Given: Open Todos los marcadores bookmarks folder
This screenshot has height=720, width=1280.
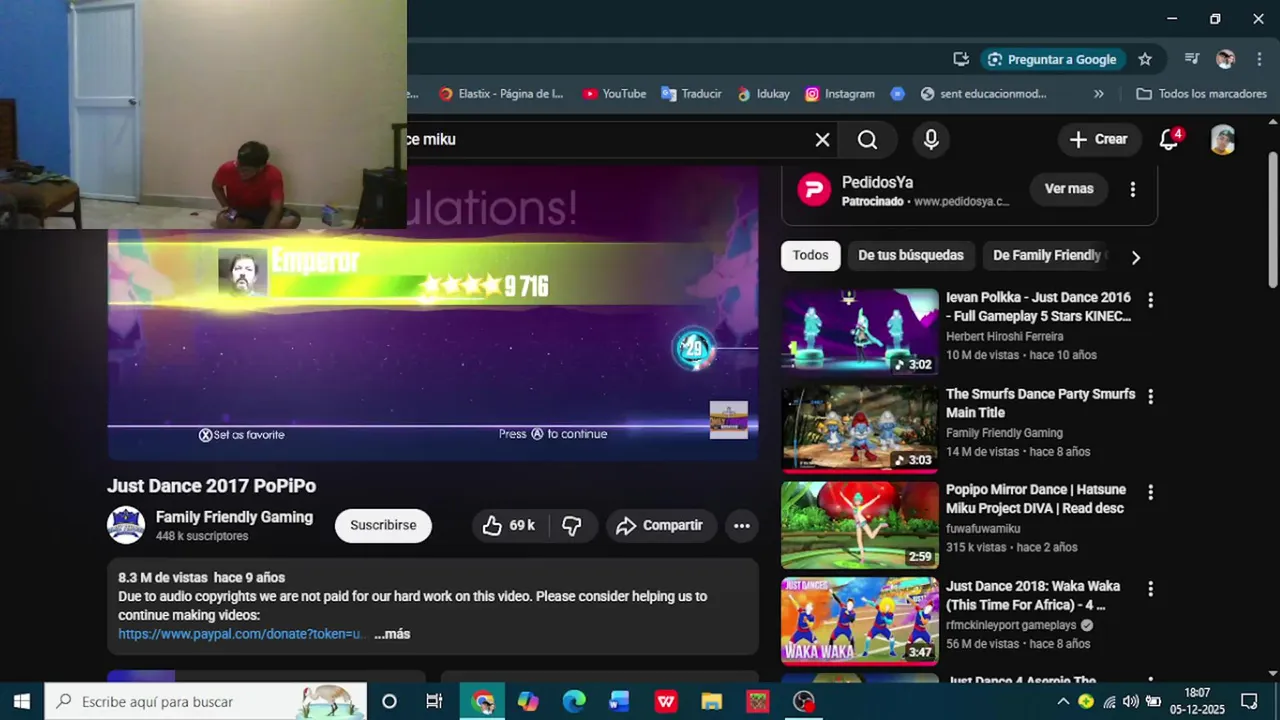Looking at the screenshot, I should point(1202,94).
